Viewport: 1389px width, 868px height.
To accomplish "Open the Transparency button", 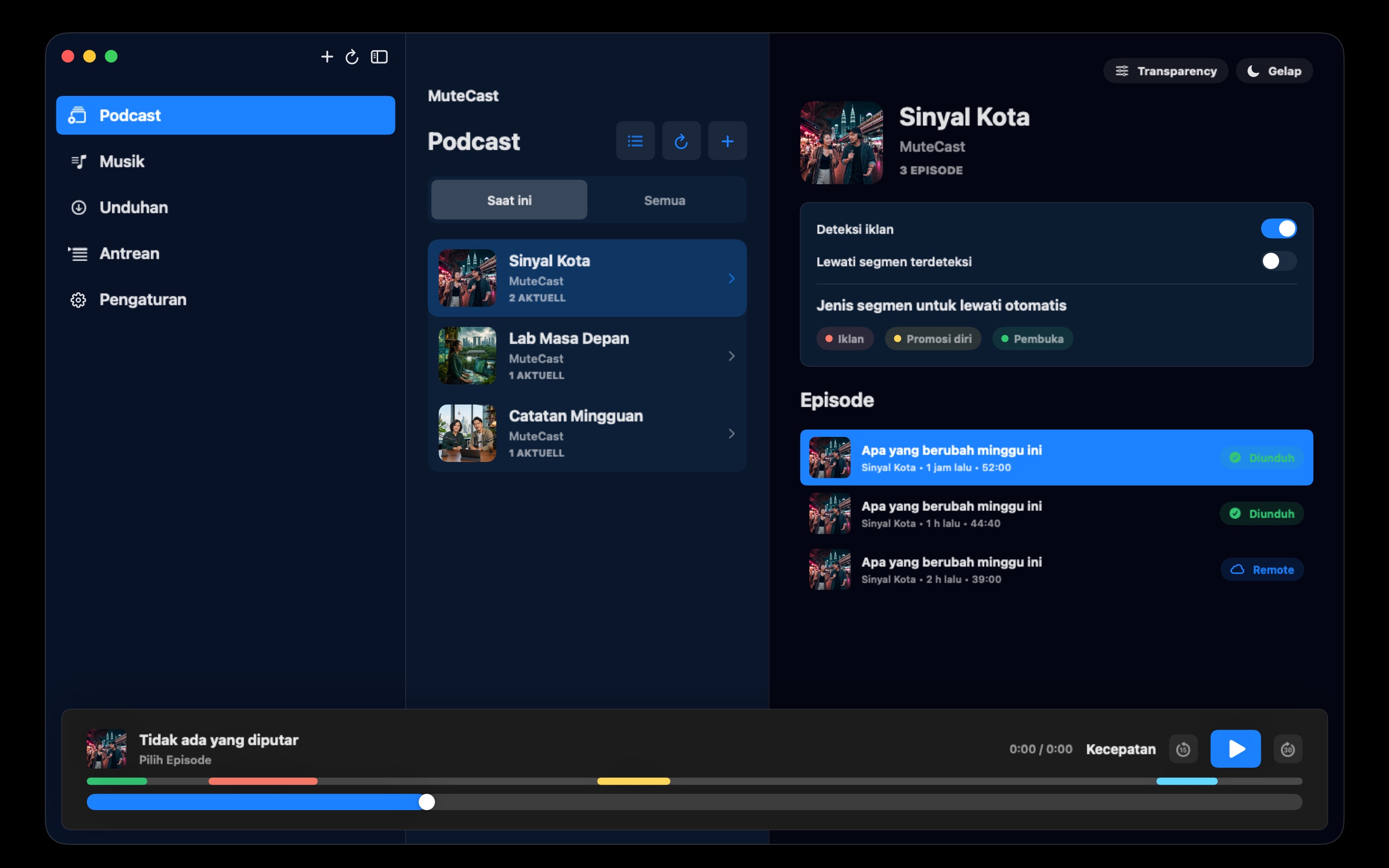I will 1165,70.
